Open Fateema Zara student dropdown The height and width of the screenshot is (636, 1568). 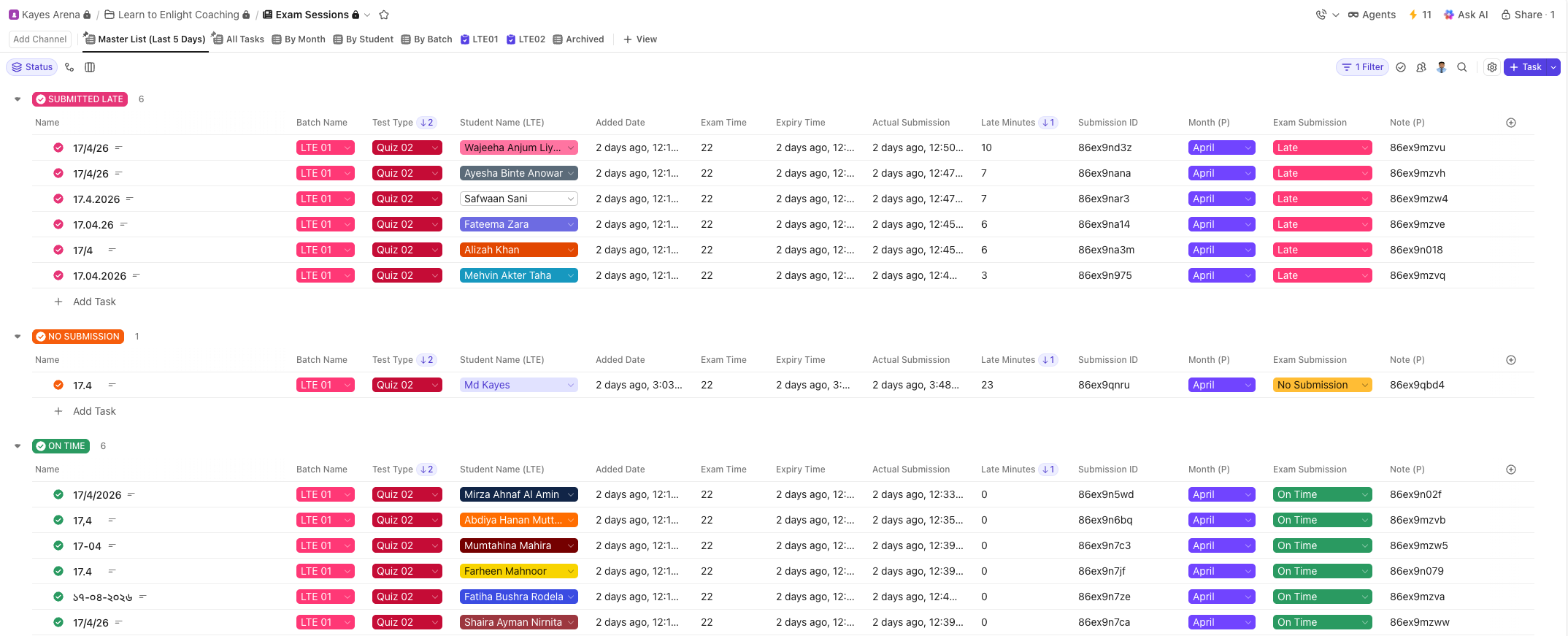click(x=519, y=224)
